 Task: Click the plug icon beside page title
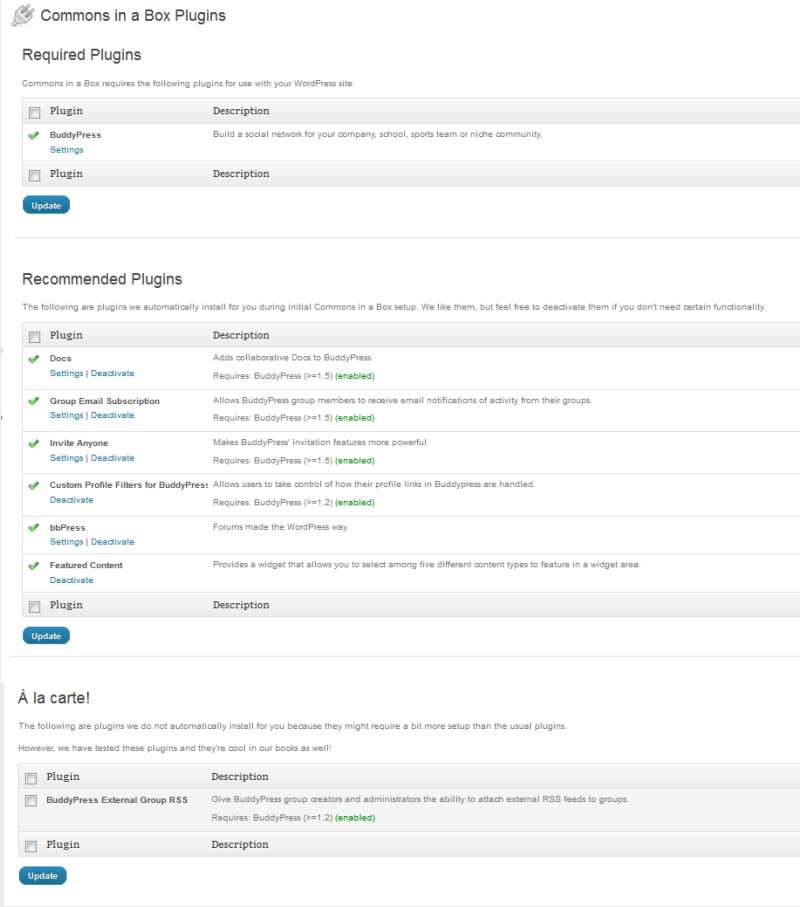[23, 15]
